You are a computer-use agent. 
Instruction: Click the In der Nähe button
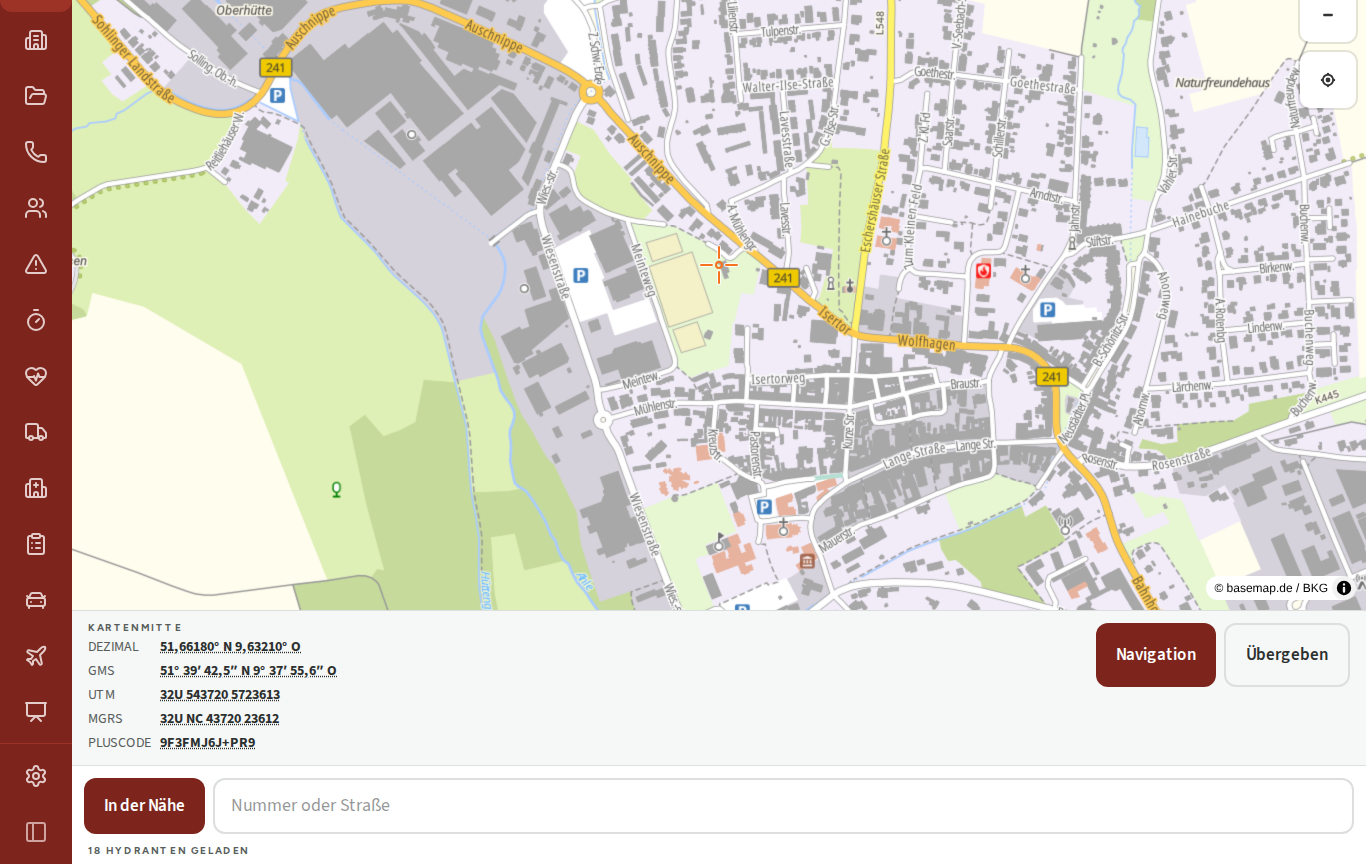(144, 806)
